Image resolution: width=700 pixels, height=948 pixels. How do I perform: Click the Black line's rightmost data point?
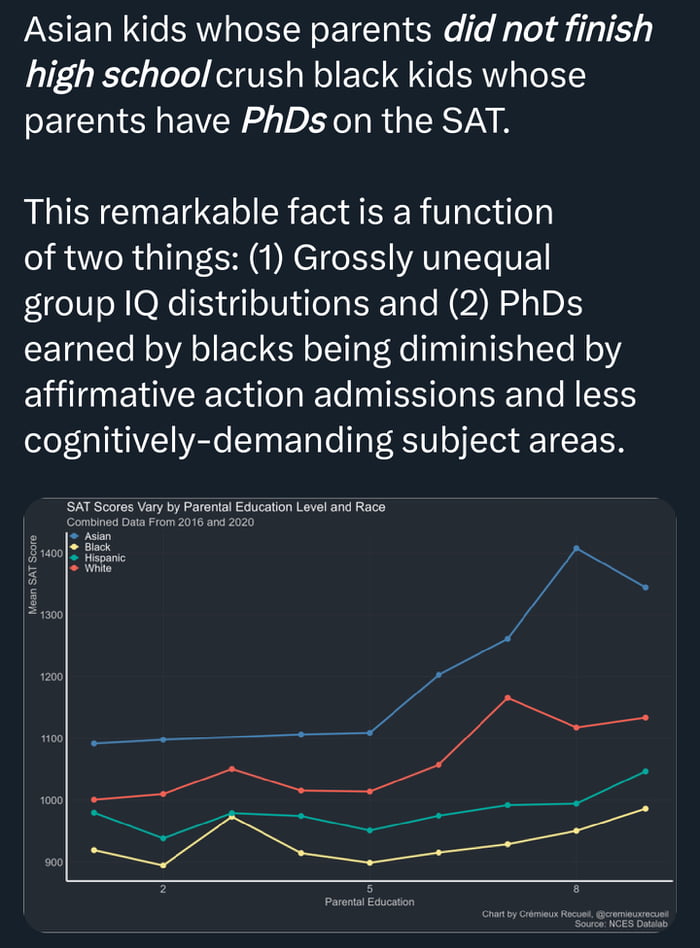pyautogui.click(x=645, y=808)
